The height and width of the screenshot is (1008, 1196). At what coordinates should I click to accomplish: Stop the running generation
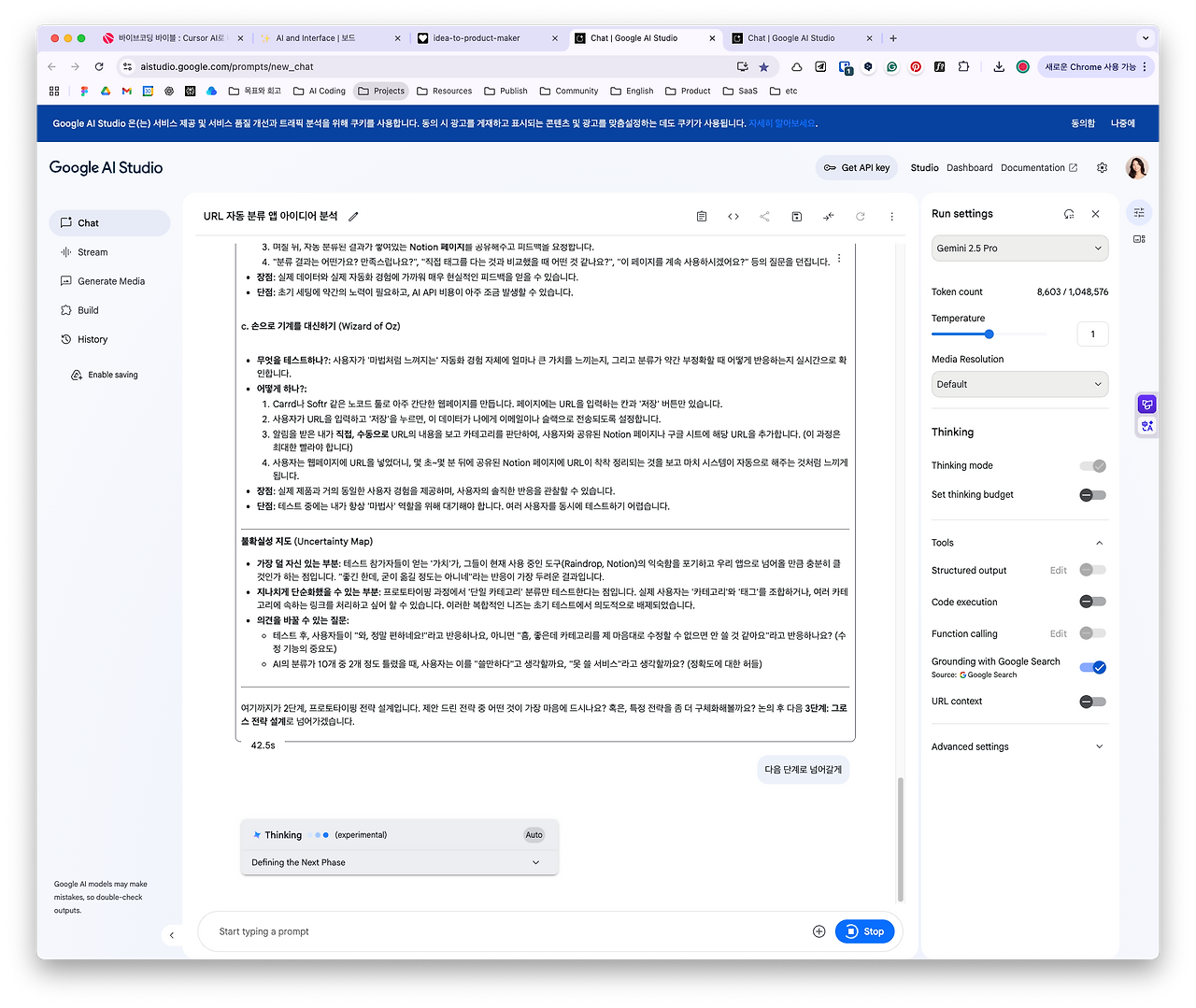(x=865, y=931)
